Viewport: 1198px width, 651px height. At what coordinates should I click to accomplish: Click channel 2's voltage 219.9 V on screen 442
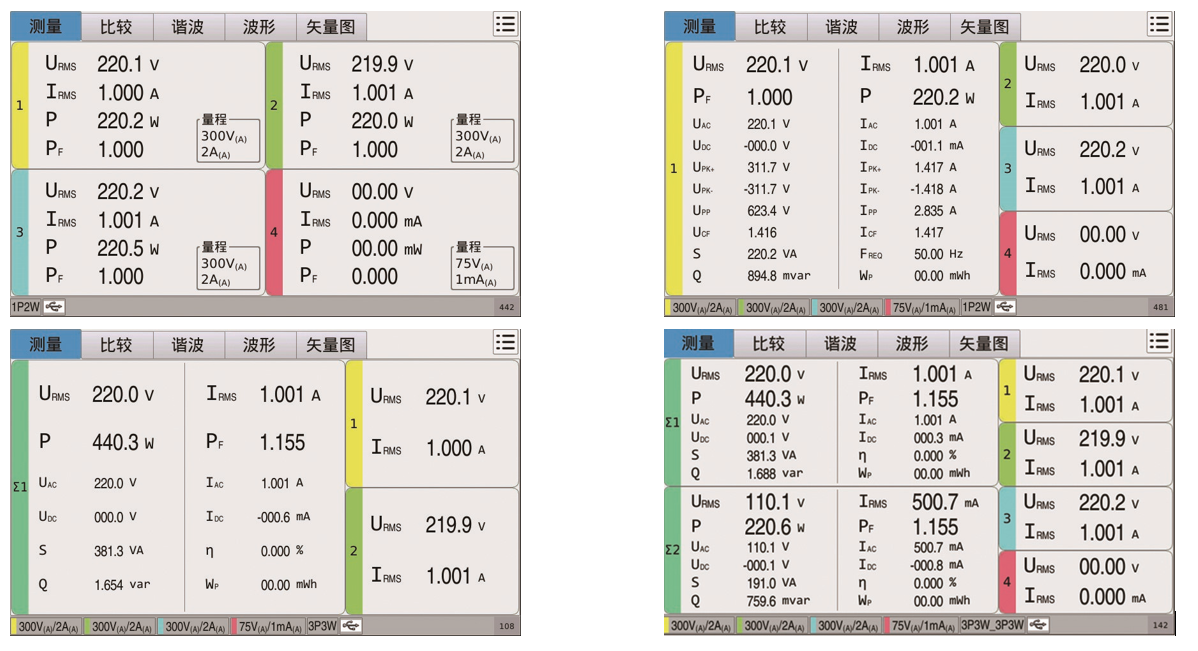[383, 64]
